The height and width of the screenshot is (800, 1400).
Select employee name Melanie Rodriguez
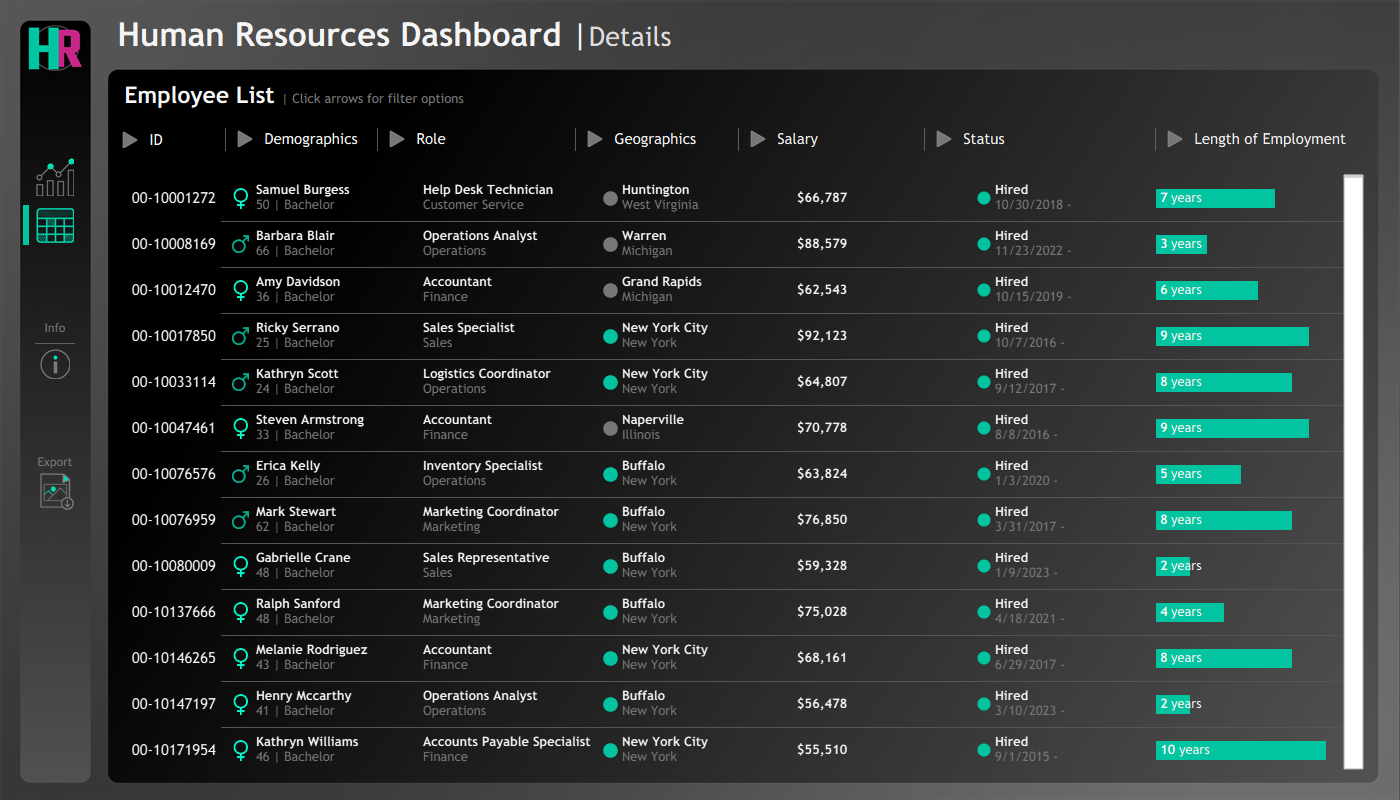pyautogui.click(x=311, y=650)
